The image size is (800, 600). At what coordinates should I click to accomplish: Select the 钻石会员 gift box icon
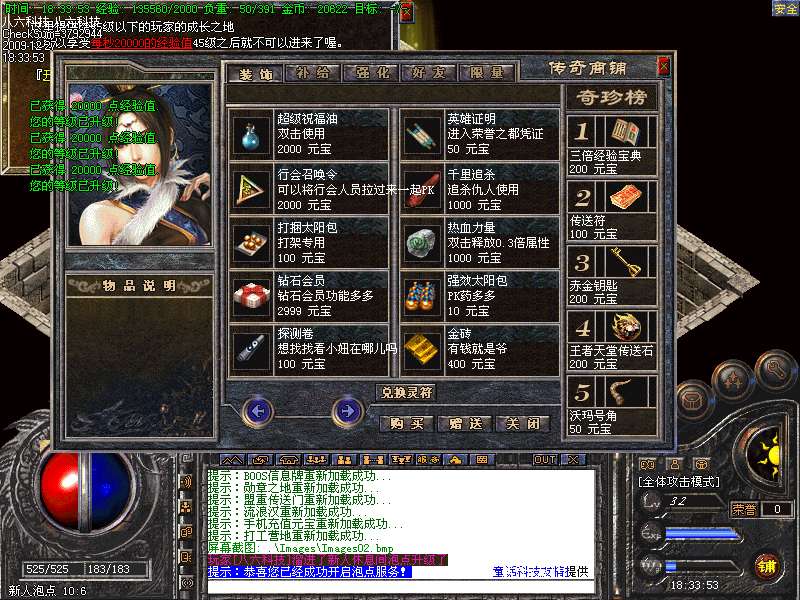coord(251,294)
